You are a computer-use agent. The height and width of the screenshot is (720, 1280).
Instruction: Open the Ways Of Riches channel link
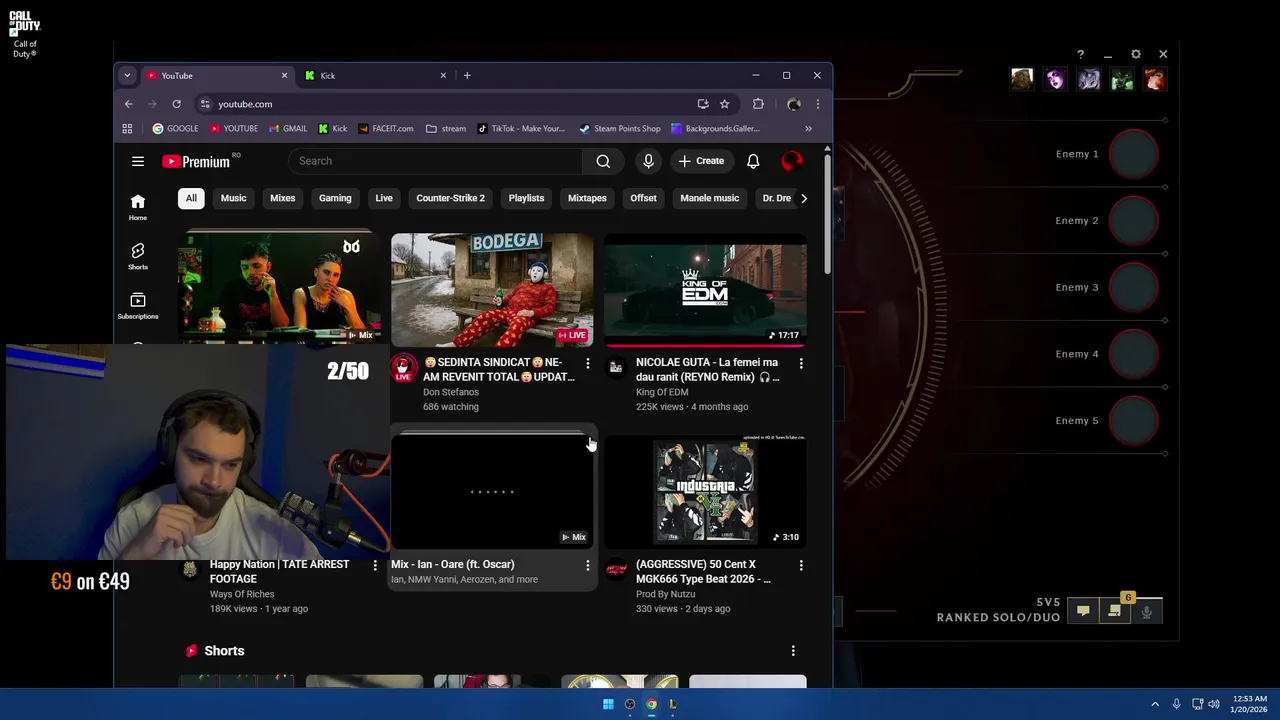coord(242,594)
